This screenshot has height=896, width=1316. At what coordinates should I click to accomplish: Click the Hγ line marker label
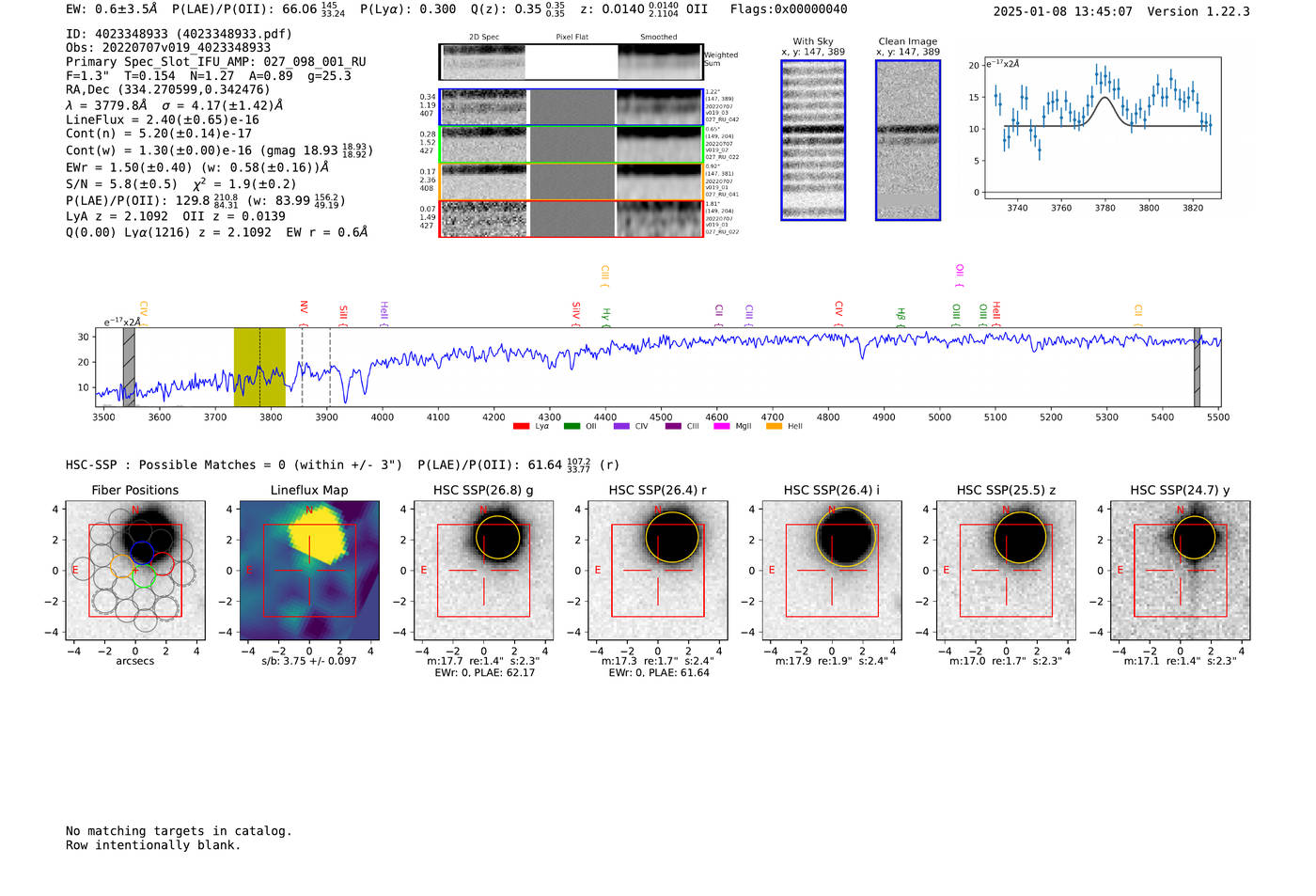[606, 314]
